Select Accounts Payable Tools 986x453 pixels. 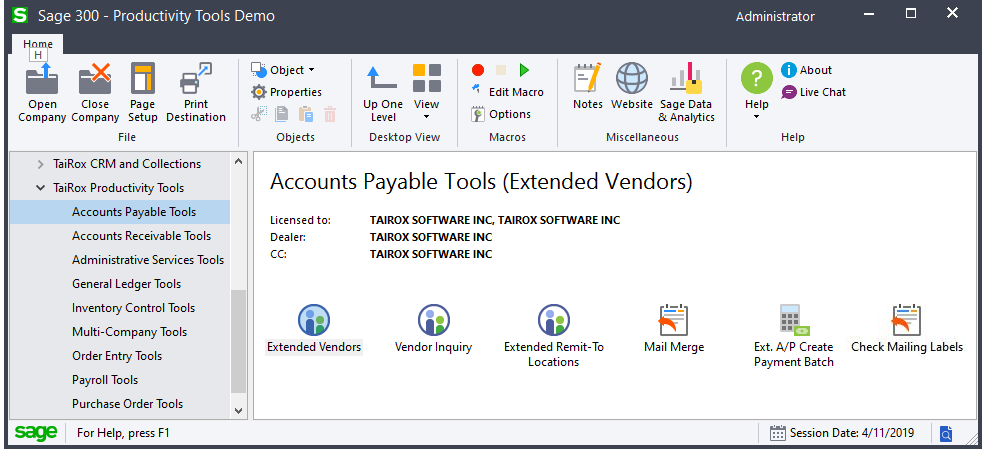[120, 212]
